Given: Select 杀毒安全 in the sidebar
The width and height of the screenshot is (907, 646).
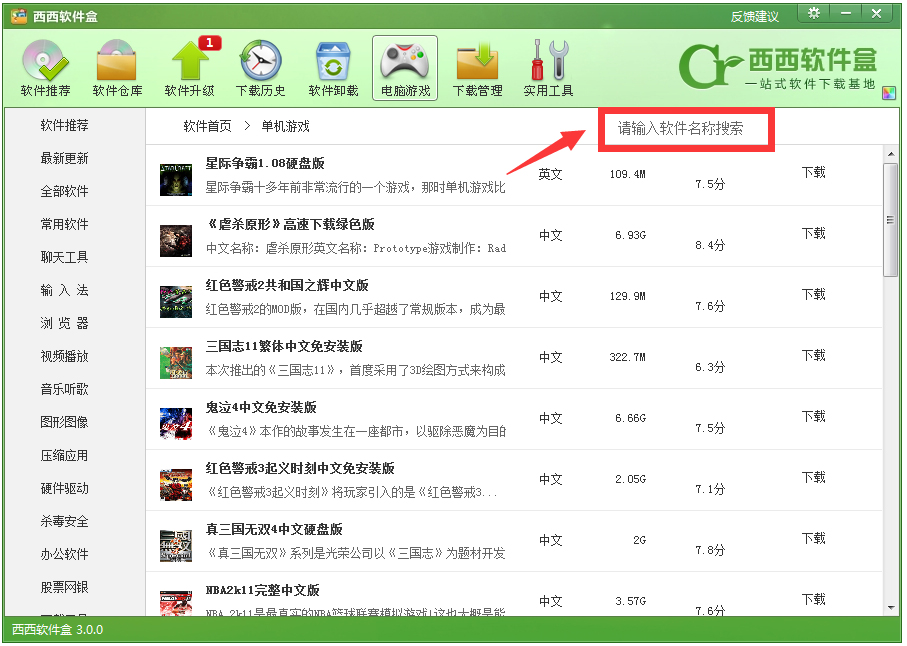Looking at the screenshot, I should tap(65, 521).
